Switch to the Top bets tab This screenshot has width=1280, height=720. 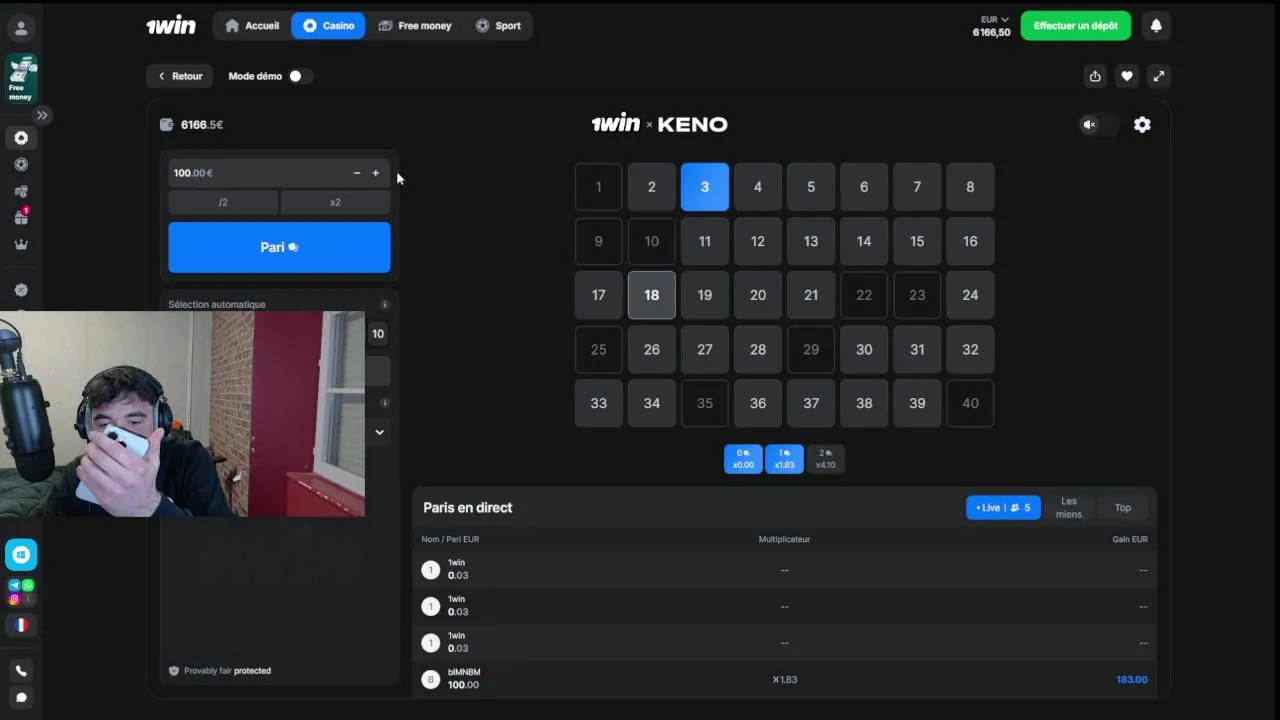click(1123, 508)
